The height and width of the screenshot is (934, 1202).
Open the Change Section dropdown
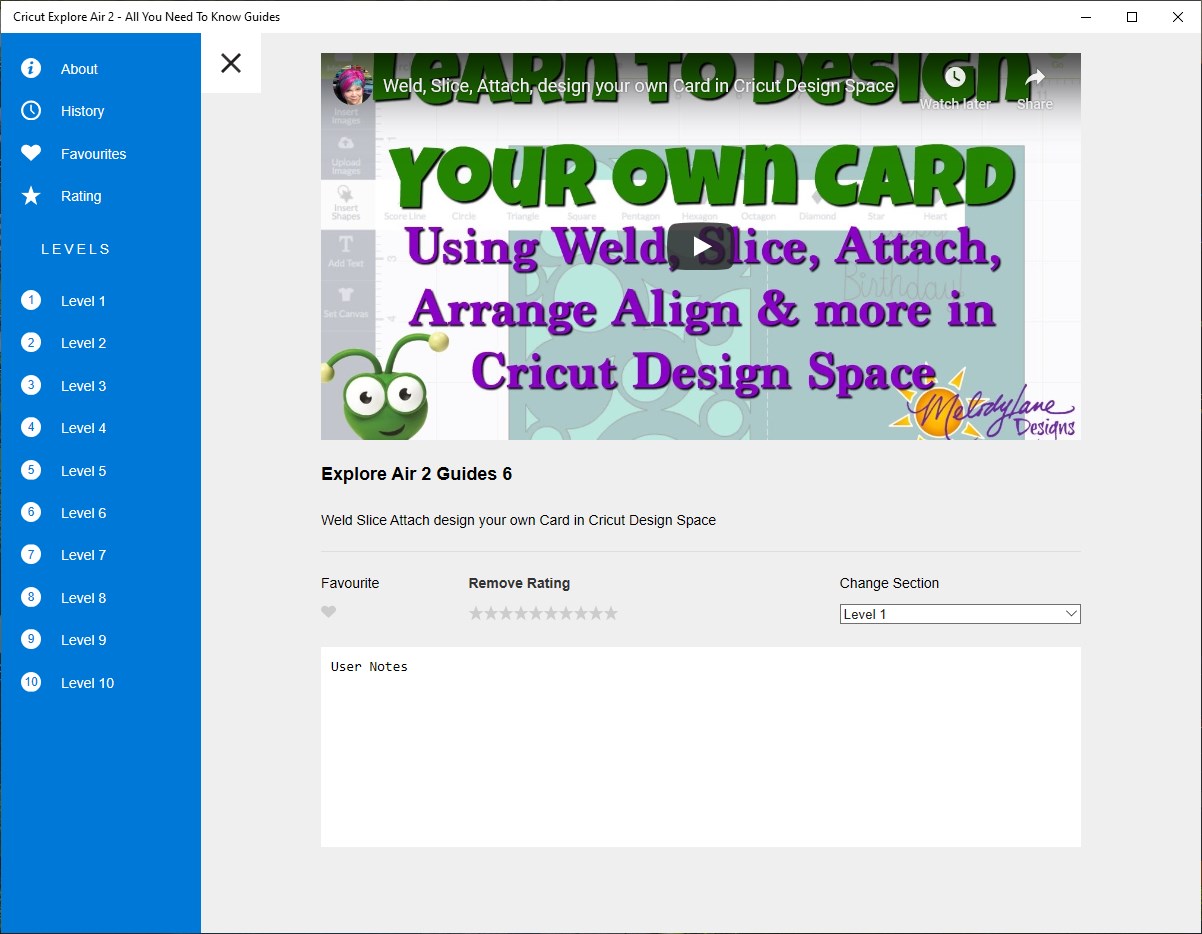pos(960,614)
